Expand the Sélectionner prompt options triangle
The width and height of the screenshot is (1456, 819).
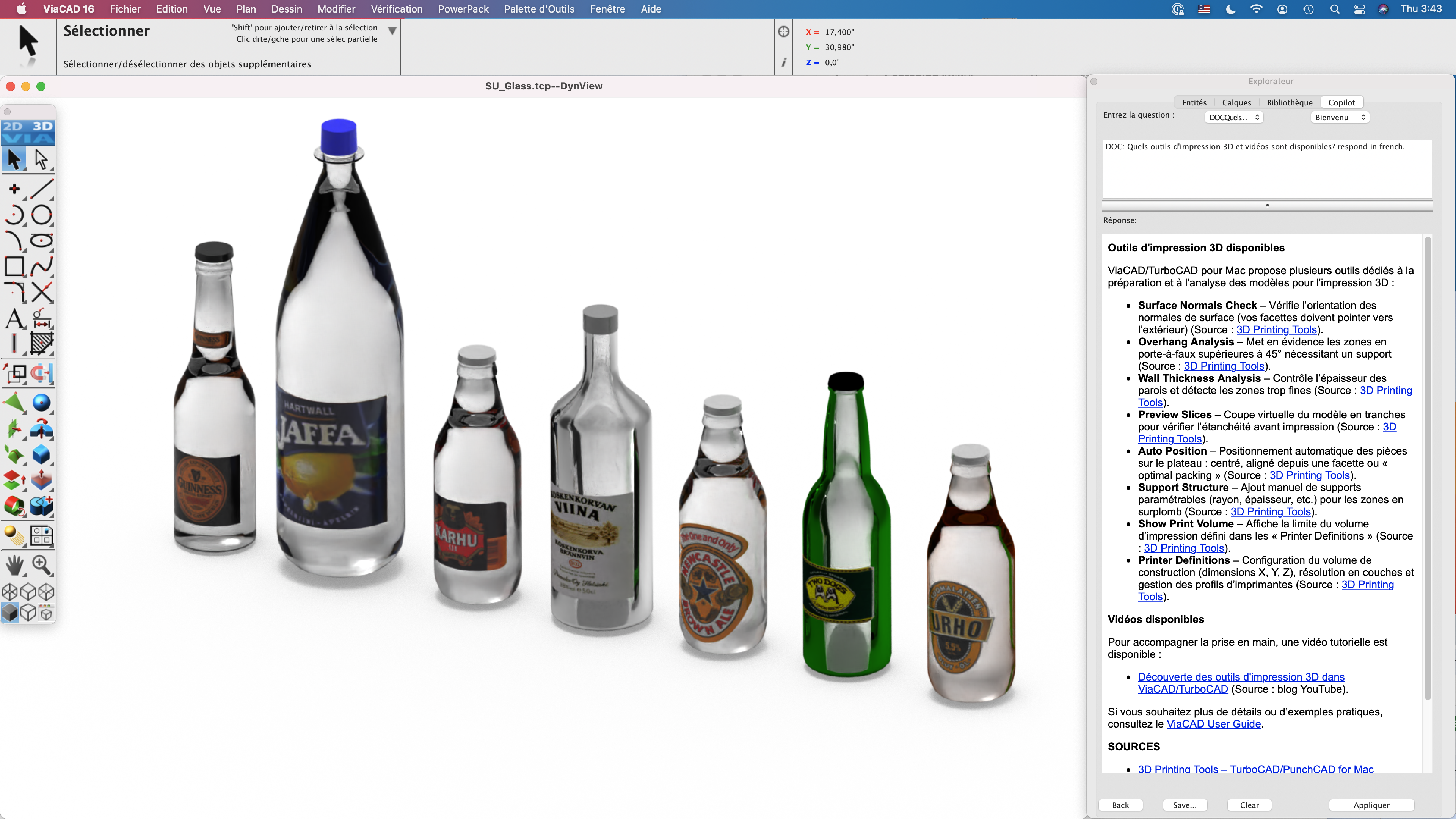pos(392,31)
